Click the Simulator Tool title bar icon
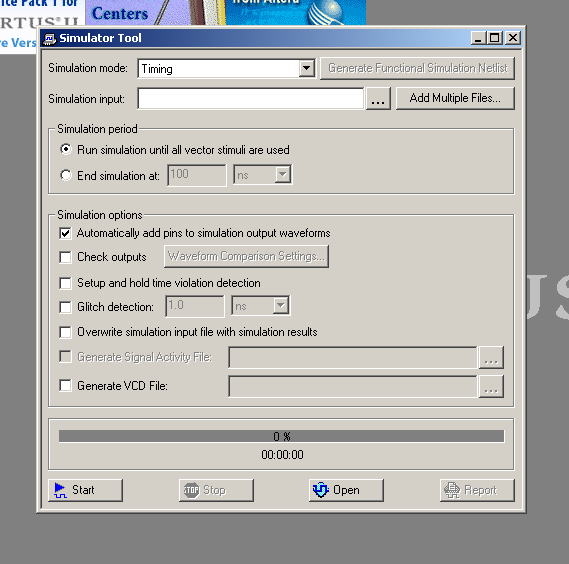The image size is (569, 564). click(49, 38)
